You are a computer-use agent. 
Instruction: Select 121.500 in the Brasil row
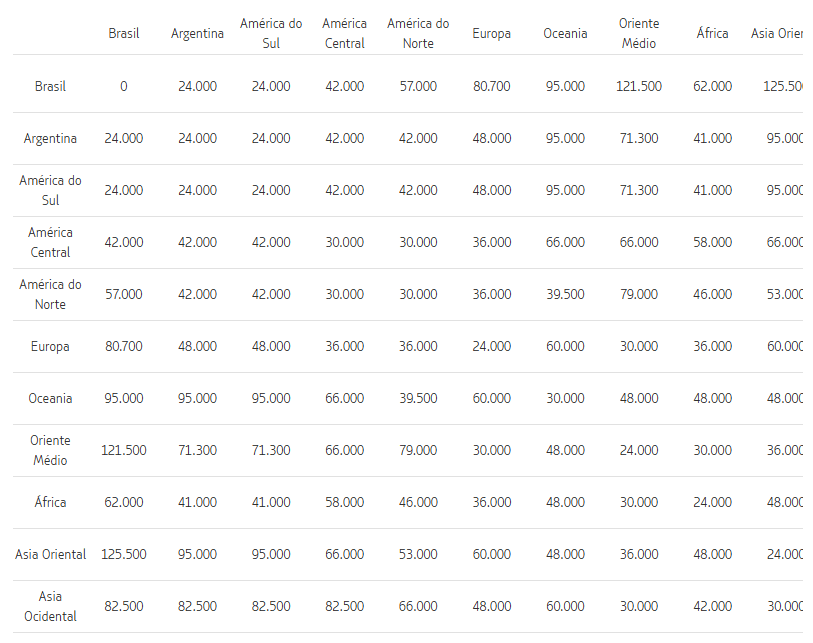(638, 86)
